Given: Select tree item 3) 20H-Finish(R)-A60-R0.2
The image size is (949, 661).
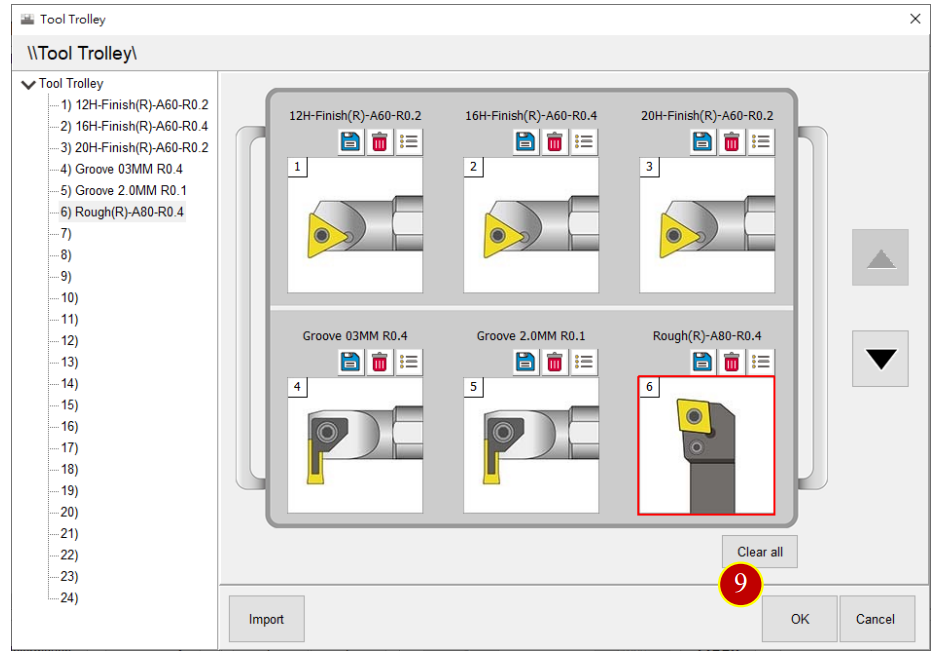Looking at the screenshot, I should (x=134, y=148).
